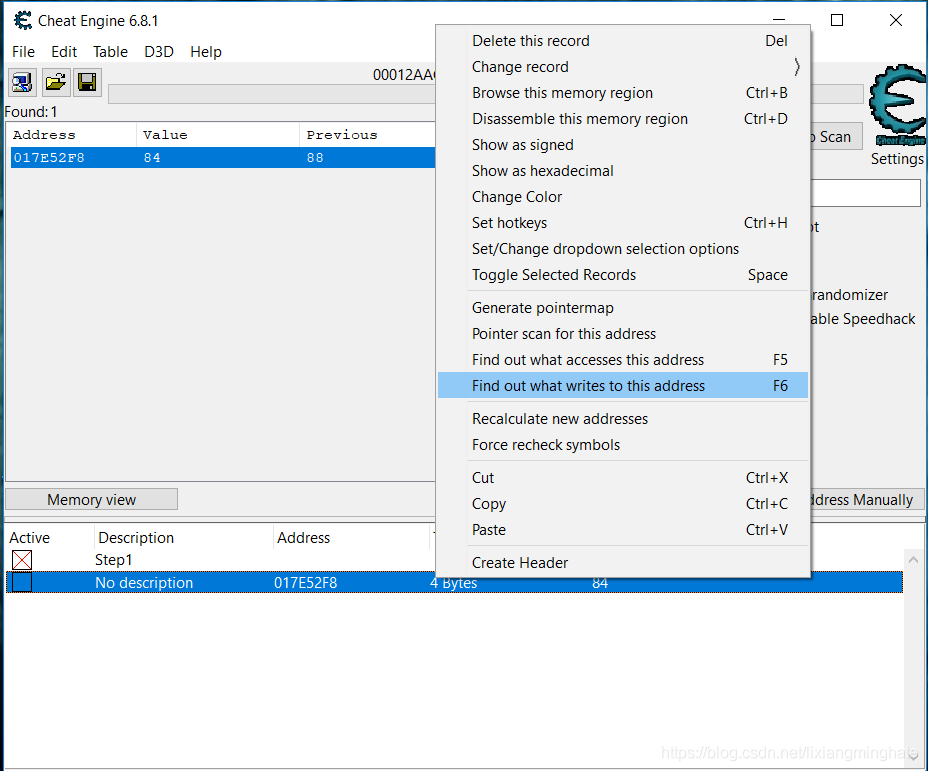Click the partially hidden Scan button
928x771 pixels.
tap(836, 137)
